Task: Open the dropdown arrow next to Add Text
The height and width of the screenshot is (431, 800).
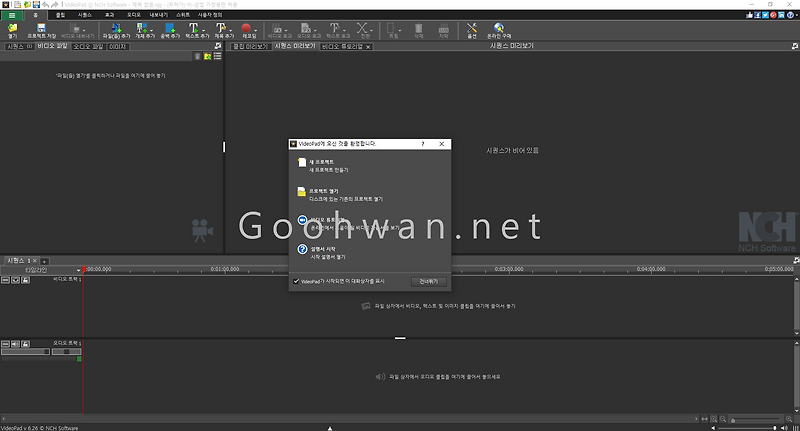Action: (x=204, y=30)
